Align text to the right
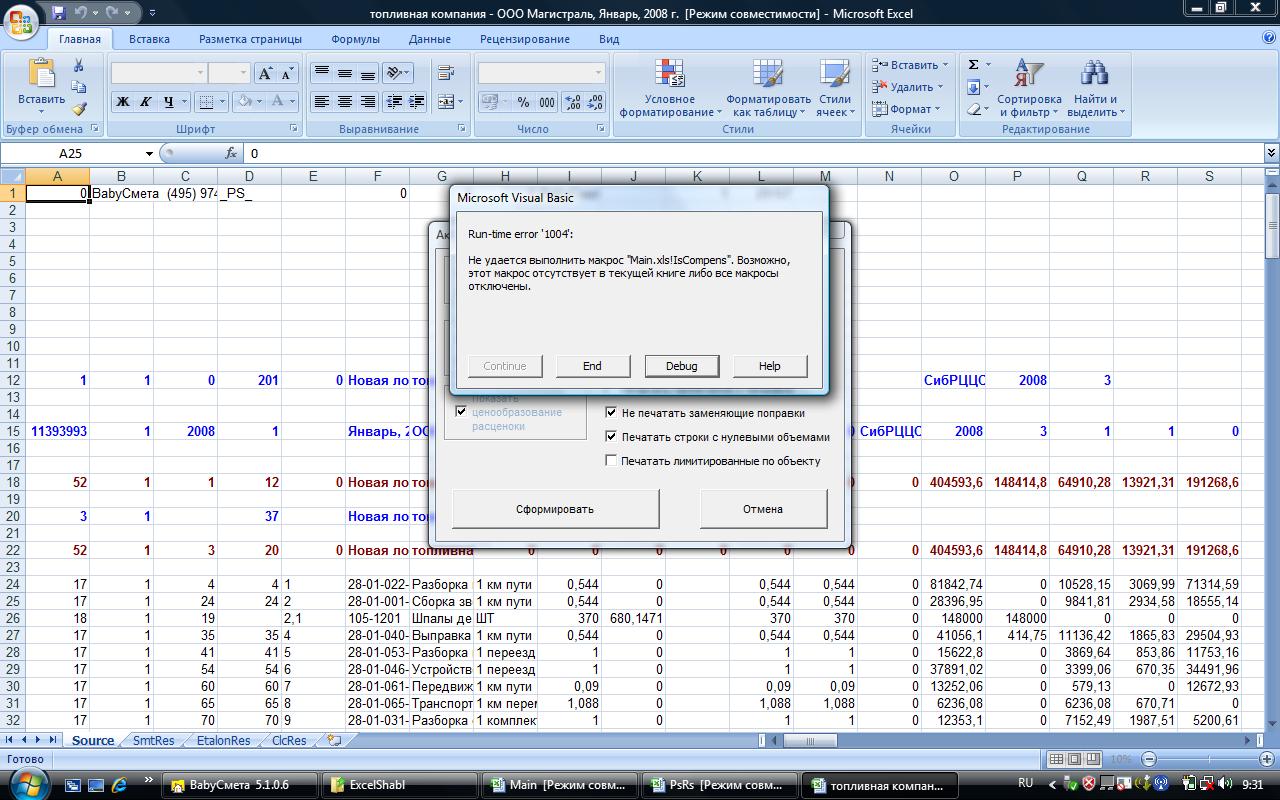Image resolution: width=1280 pixels, height=800 pixels. coord(368,102)
